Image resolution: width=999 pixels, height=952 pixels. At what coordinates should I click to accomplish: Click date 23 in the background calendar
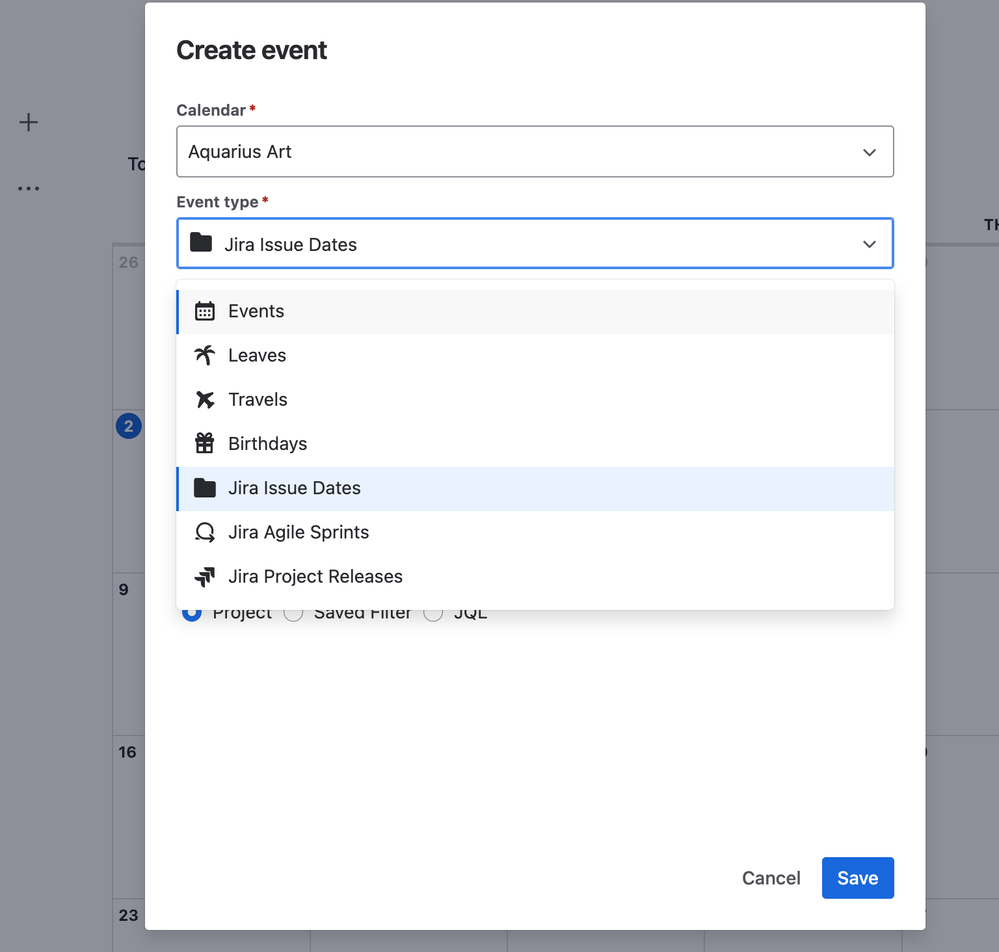(128, 915)
